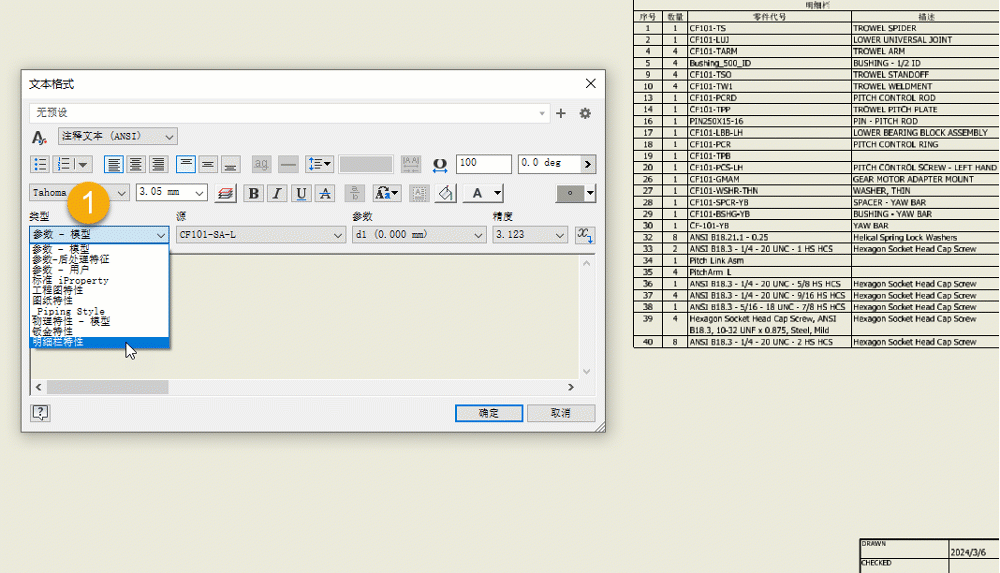This screenshot has width=1000, height=573.
Task: Click the CF101-TS cell in parts list
Action: tap(769, 28)
